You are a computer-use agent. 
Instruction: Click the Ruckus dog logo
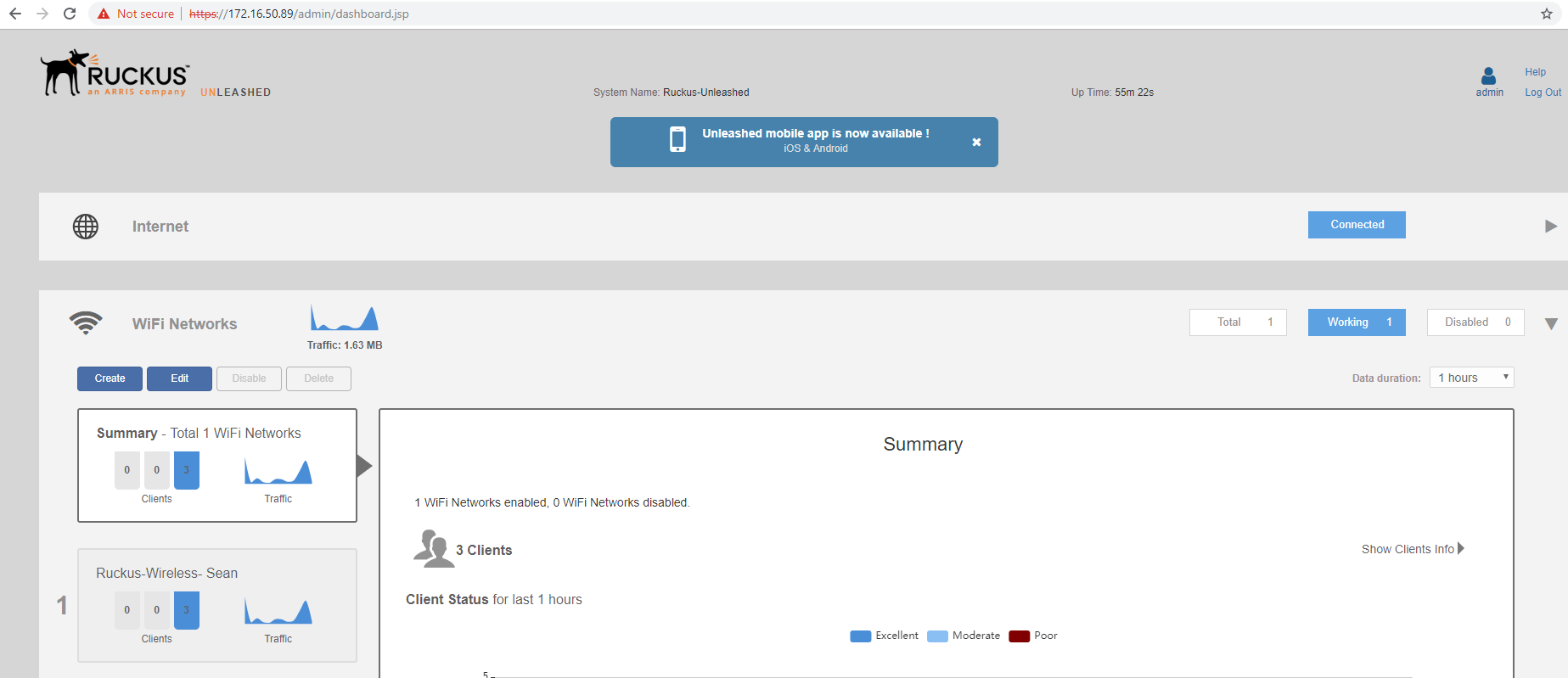tap(66, 72)
